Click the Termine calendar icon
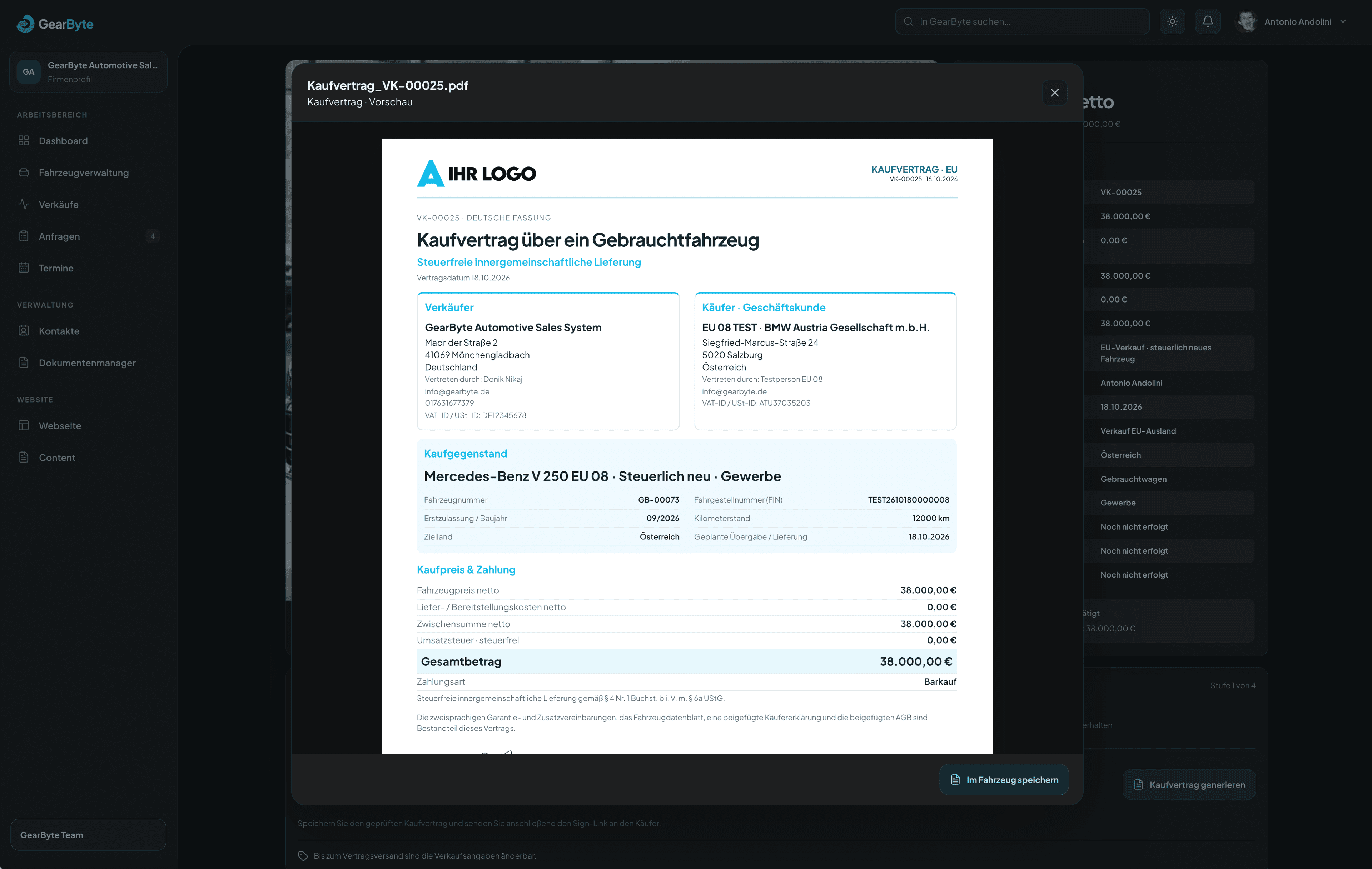The height and width of the screenshot is (869, 1372). 23,268
